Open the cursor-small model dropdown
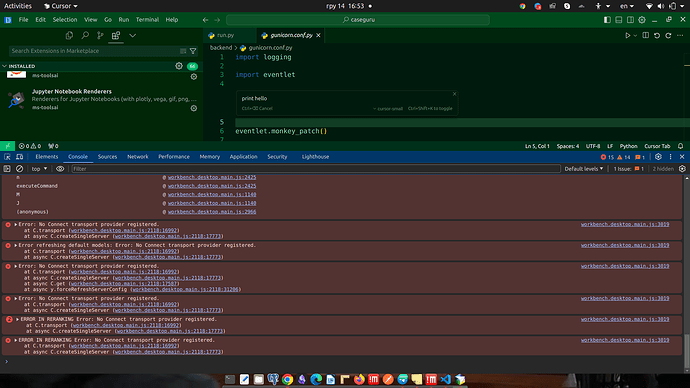The width and height of the screenshot is (690, 388). tap(388, 109)
